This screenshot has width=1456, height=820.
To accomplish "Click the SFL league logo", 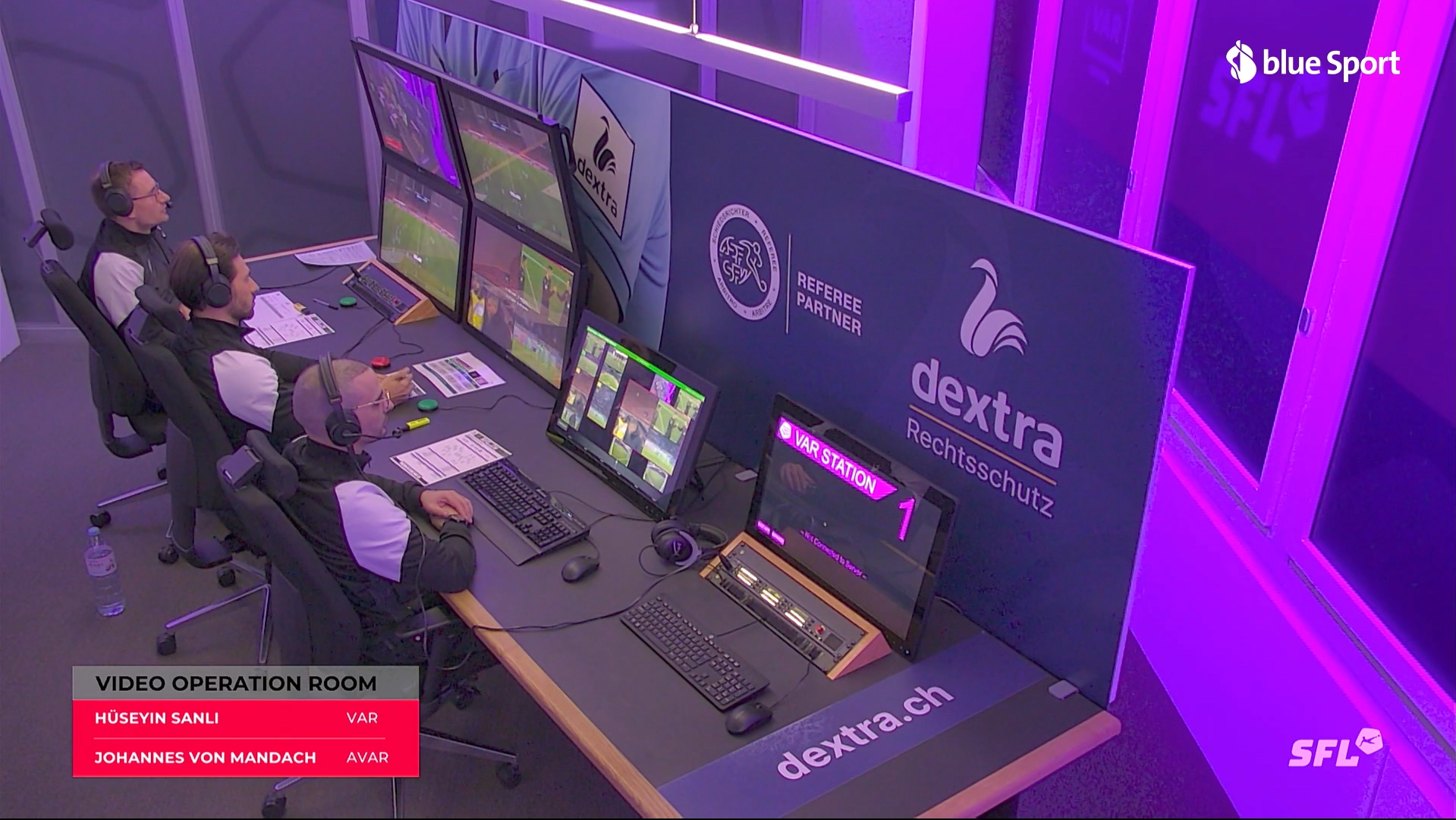I will click(1335, 748).
